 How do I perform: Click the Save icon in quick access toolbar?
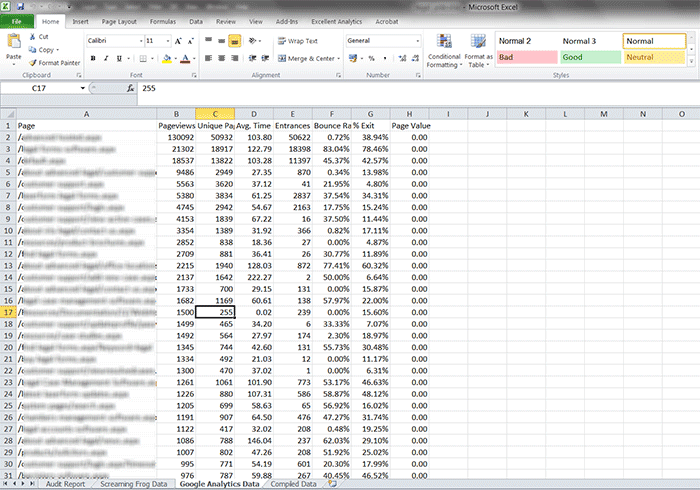[x=24, y=6]
